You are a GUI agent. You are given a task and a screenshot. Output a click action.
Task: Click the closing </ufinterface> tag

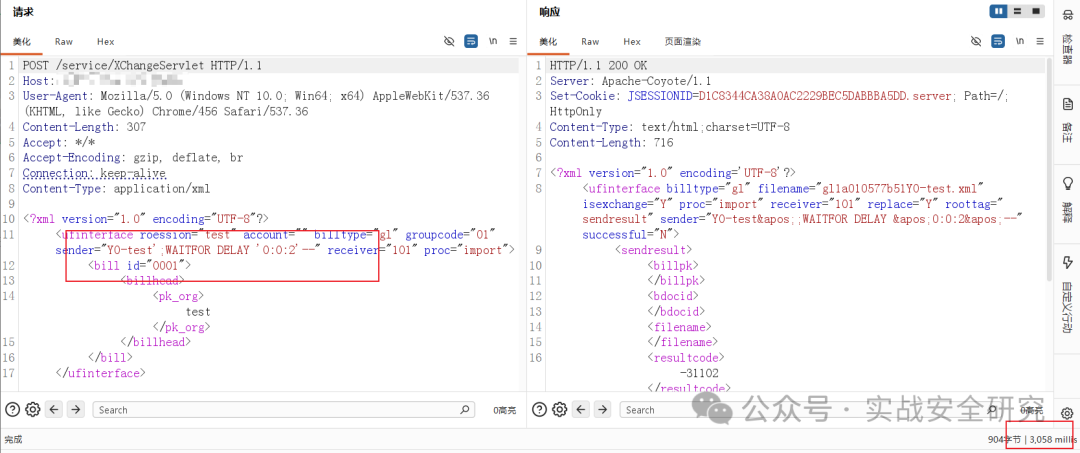point(101,372)
